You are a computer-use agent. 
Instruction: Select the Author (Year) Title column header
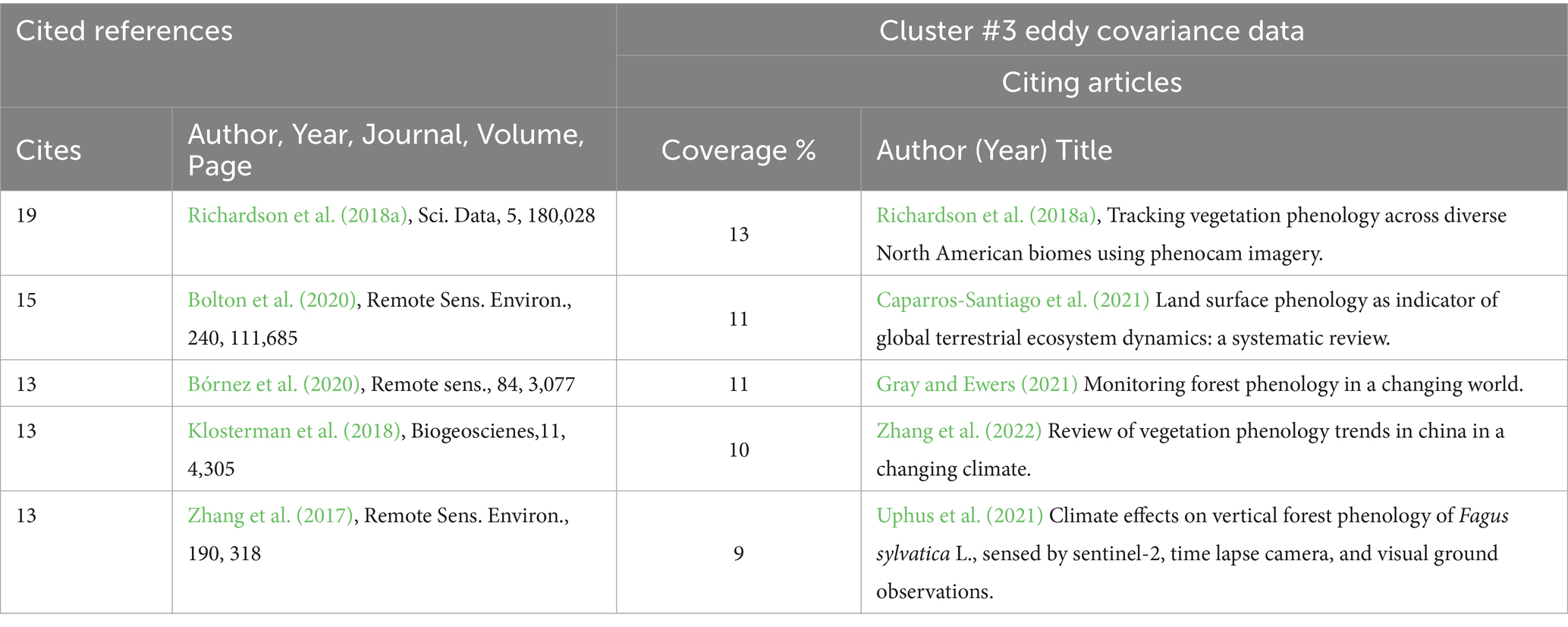pos(994,150)
